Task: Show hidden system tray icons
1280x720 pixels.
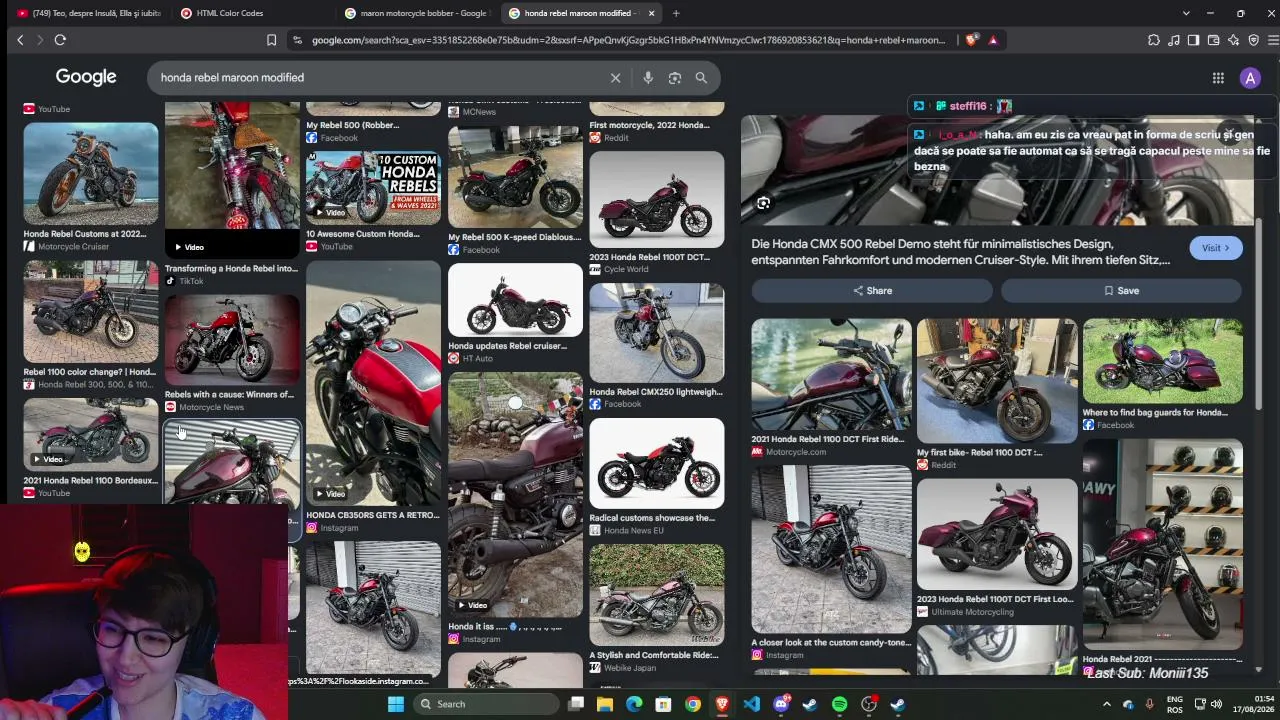Action: [x=1107, y=704]
